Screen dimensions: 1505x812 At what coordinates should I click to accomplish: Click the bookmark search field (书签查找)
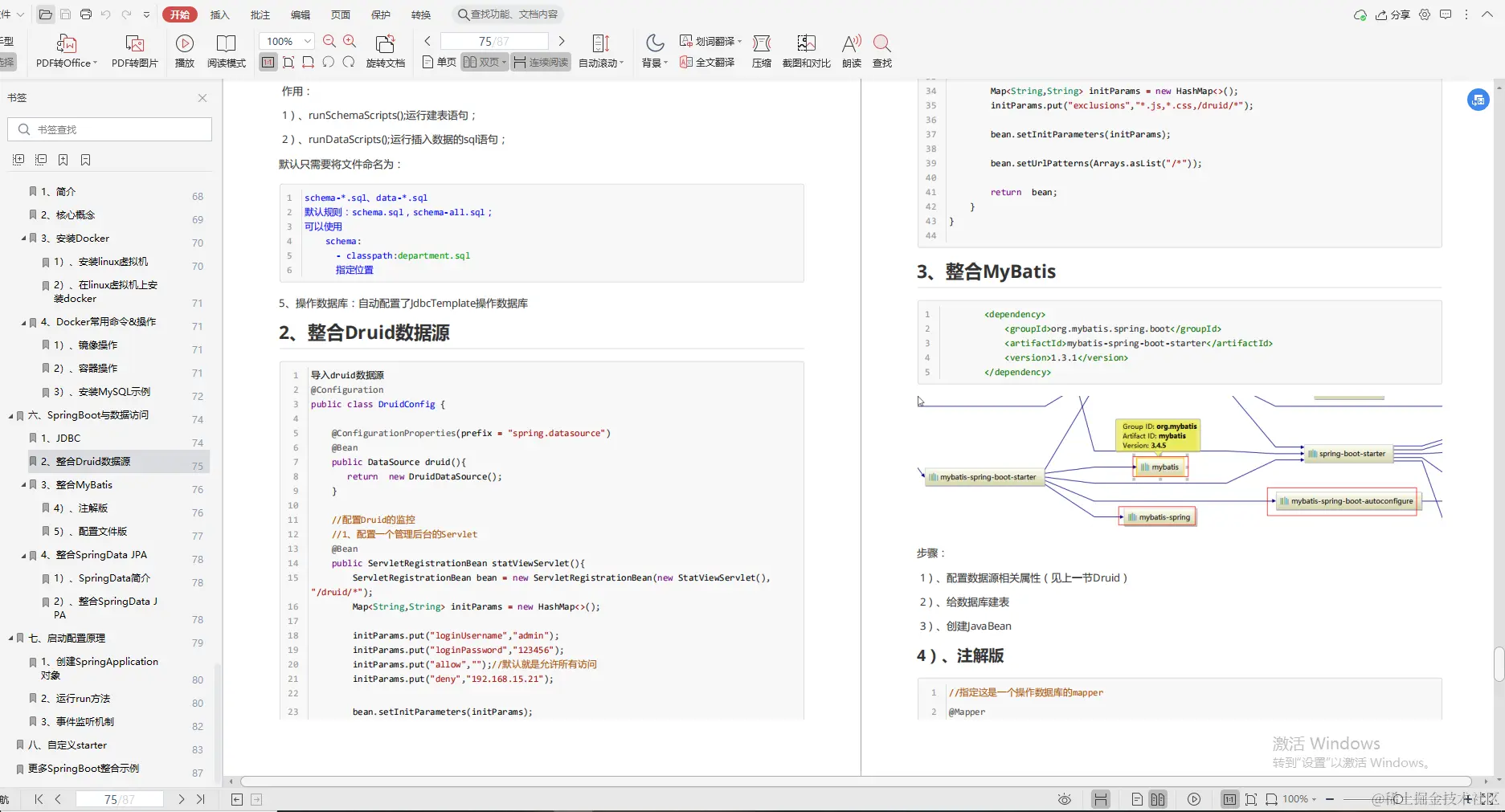tap(110, 129)
